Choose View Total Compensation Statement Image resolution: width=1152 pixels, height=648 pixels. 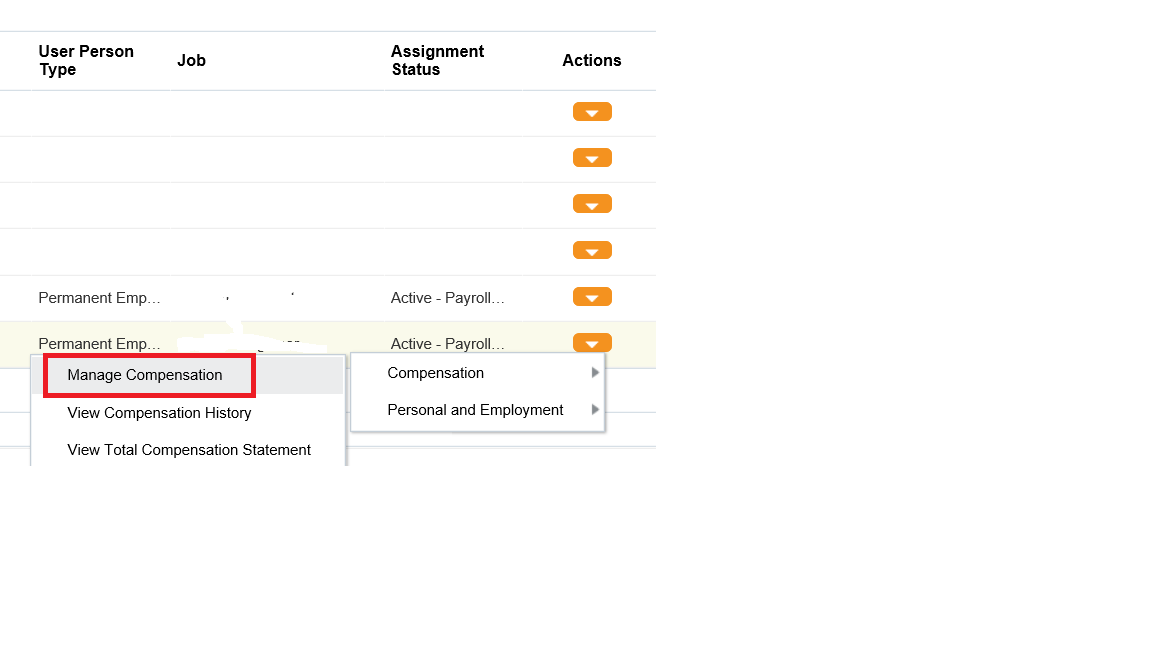(188, 449)
